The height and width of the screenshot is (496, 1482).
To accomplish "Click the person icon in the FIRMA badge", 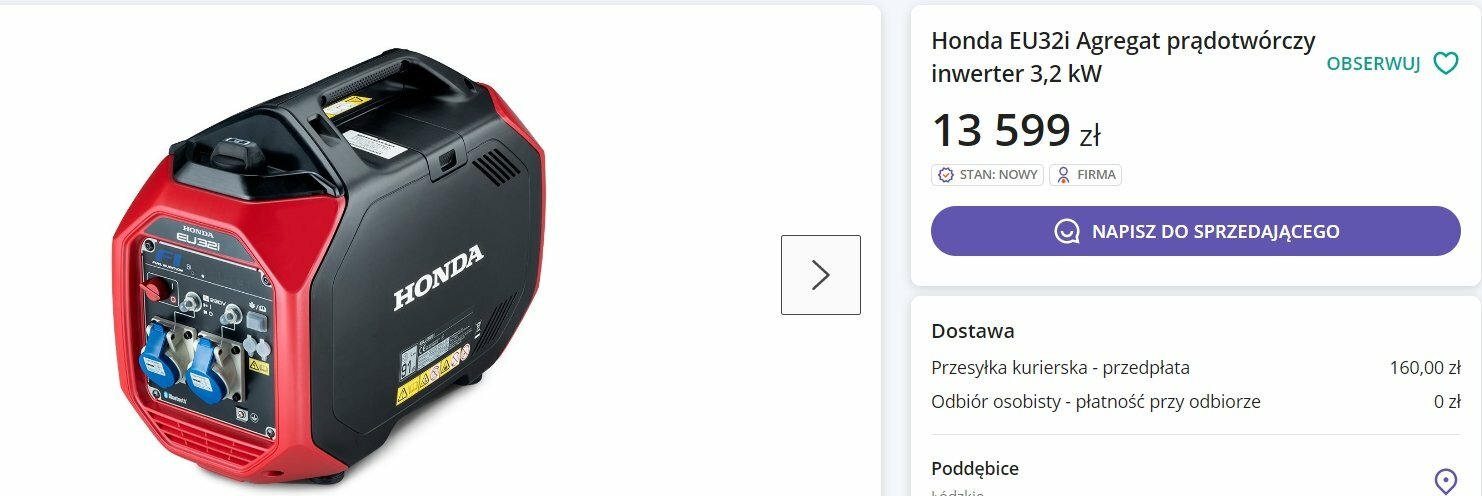I will coord(1063,175).
